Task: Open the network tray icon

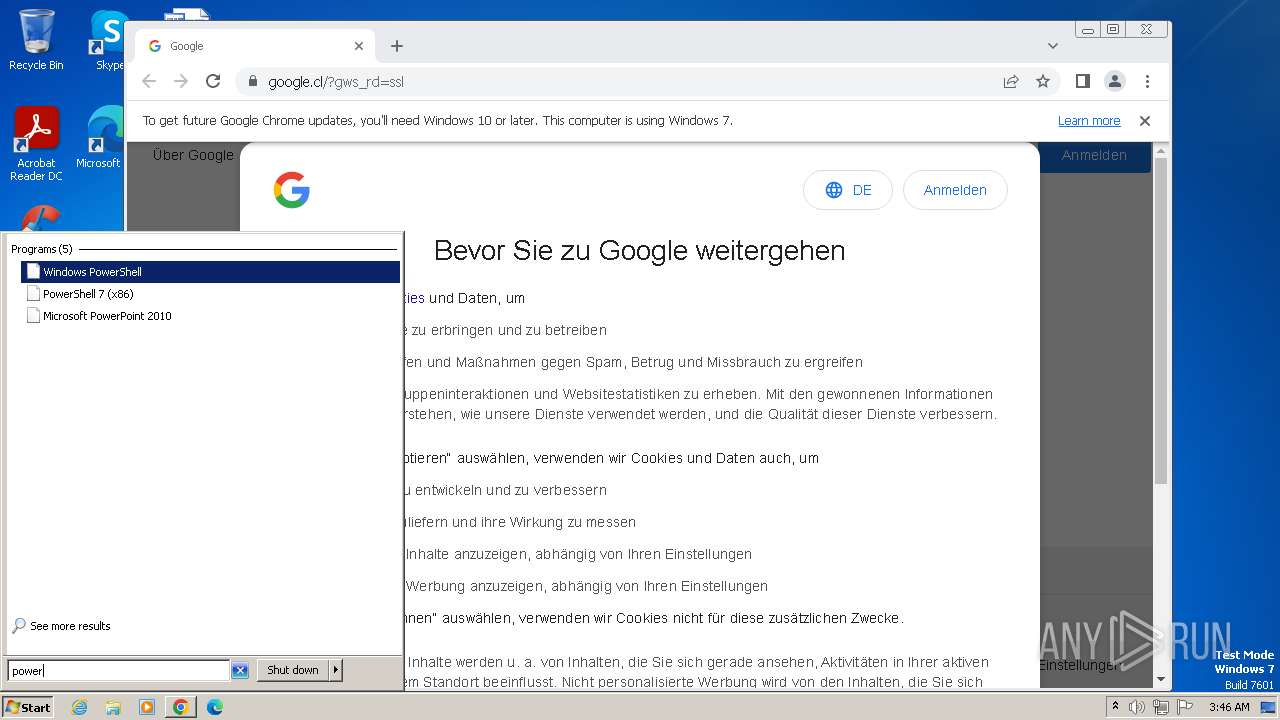Action: coord(1161,707)
